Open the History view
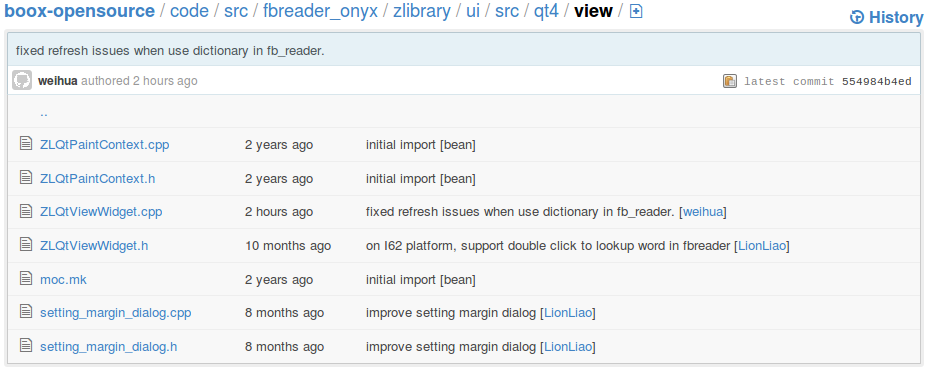The width and height of the screenshot is (928, 370). [x=886, y=18]
